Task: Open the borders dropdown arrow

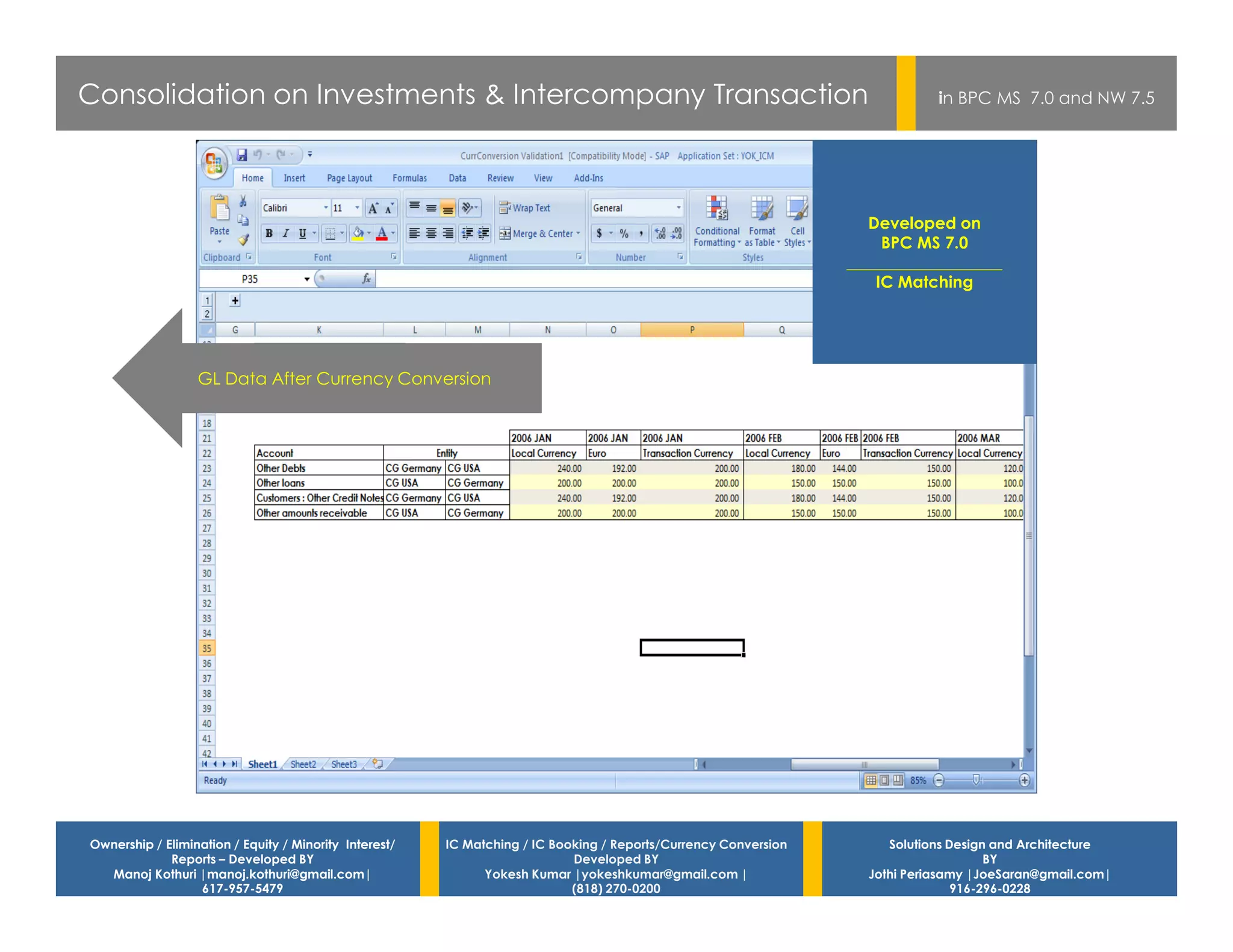Action: [342, 233]
